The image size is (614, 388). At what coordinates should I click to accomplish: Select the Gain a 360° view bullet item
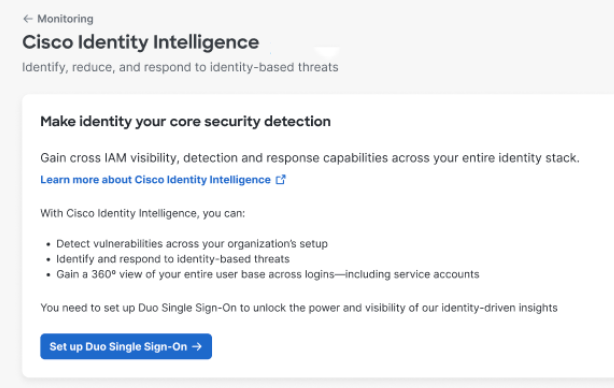(x=268, y=274)
